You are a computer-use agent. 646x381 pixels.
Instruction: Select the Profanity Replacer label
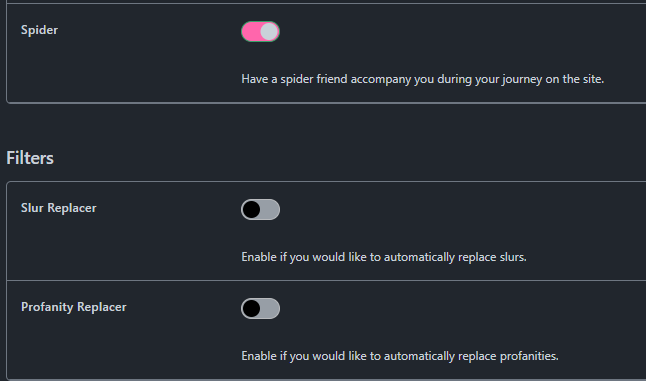click(74, 307)
